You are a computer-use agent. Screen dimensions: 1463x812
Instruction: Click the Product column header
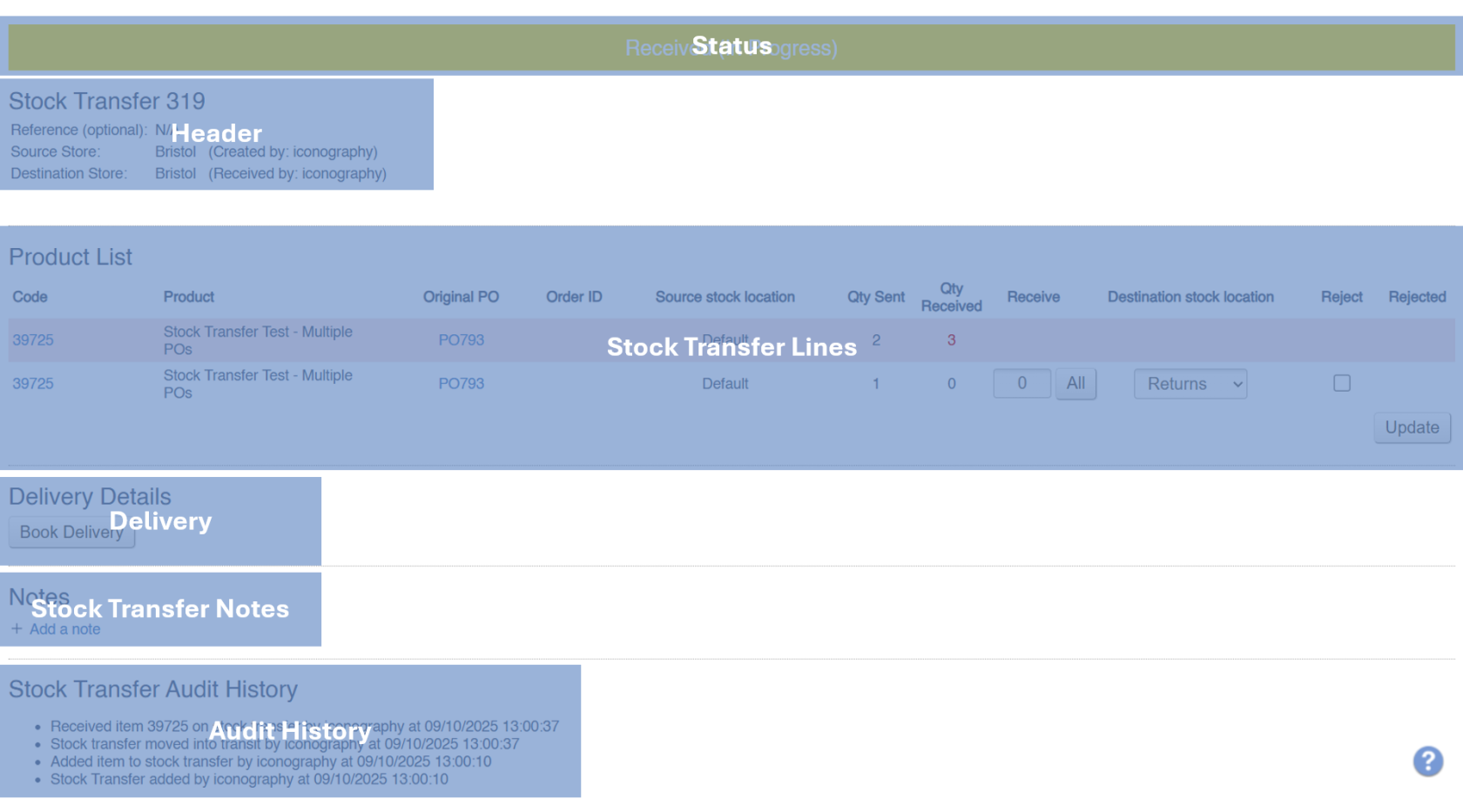pyautogui.click(x=188, y=297)
